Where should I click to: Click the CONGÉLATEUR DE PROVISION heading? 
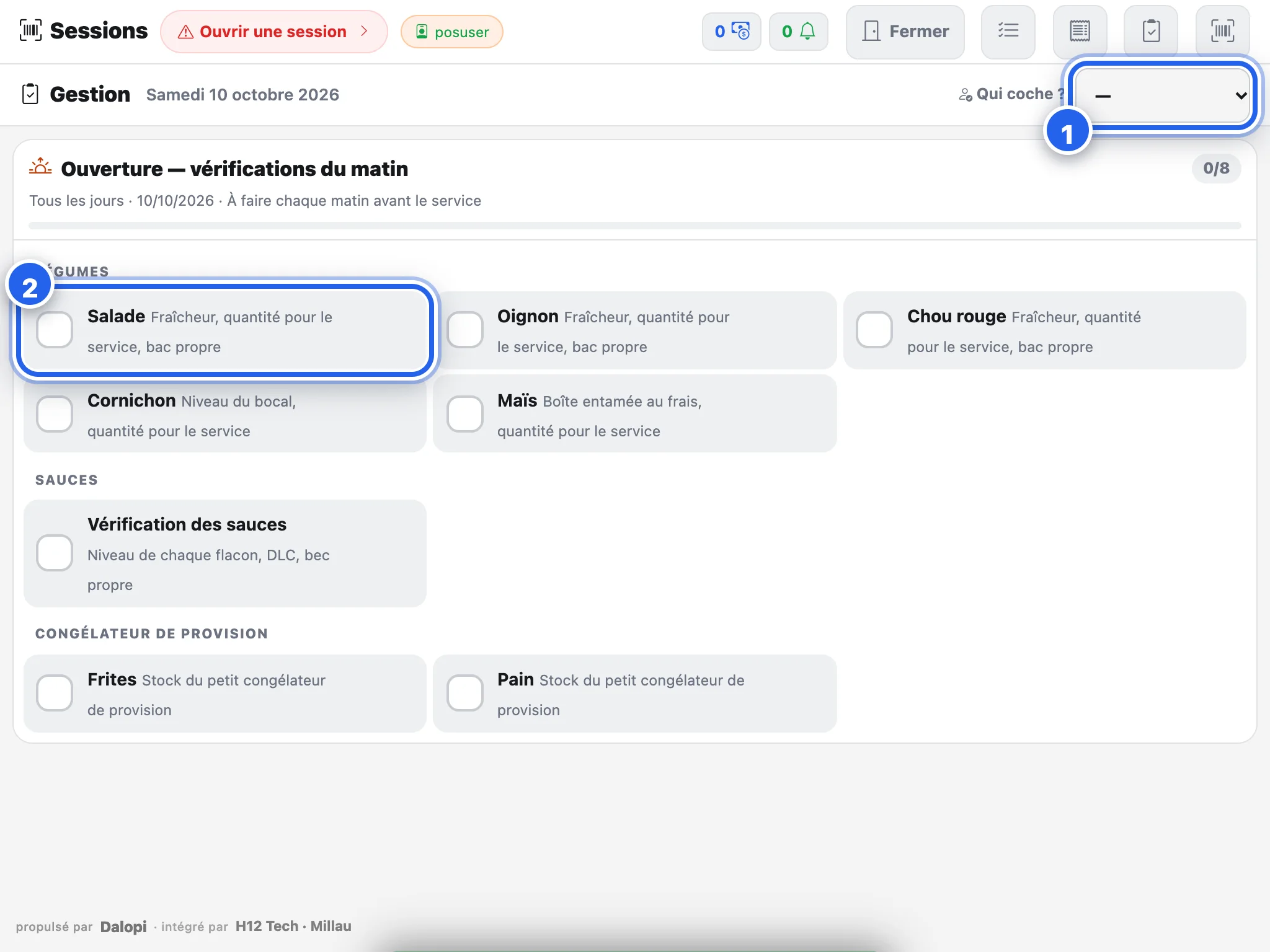[151, 633]
